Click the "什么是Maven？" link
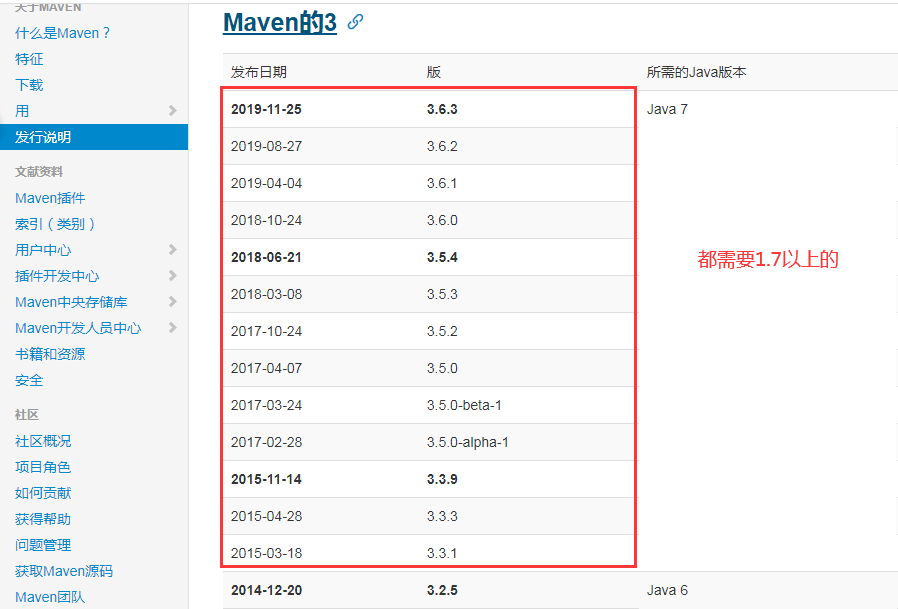Image resolution: width=898 pixels, height=609 pixels. coord(62,33)
